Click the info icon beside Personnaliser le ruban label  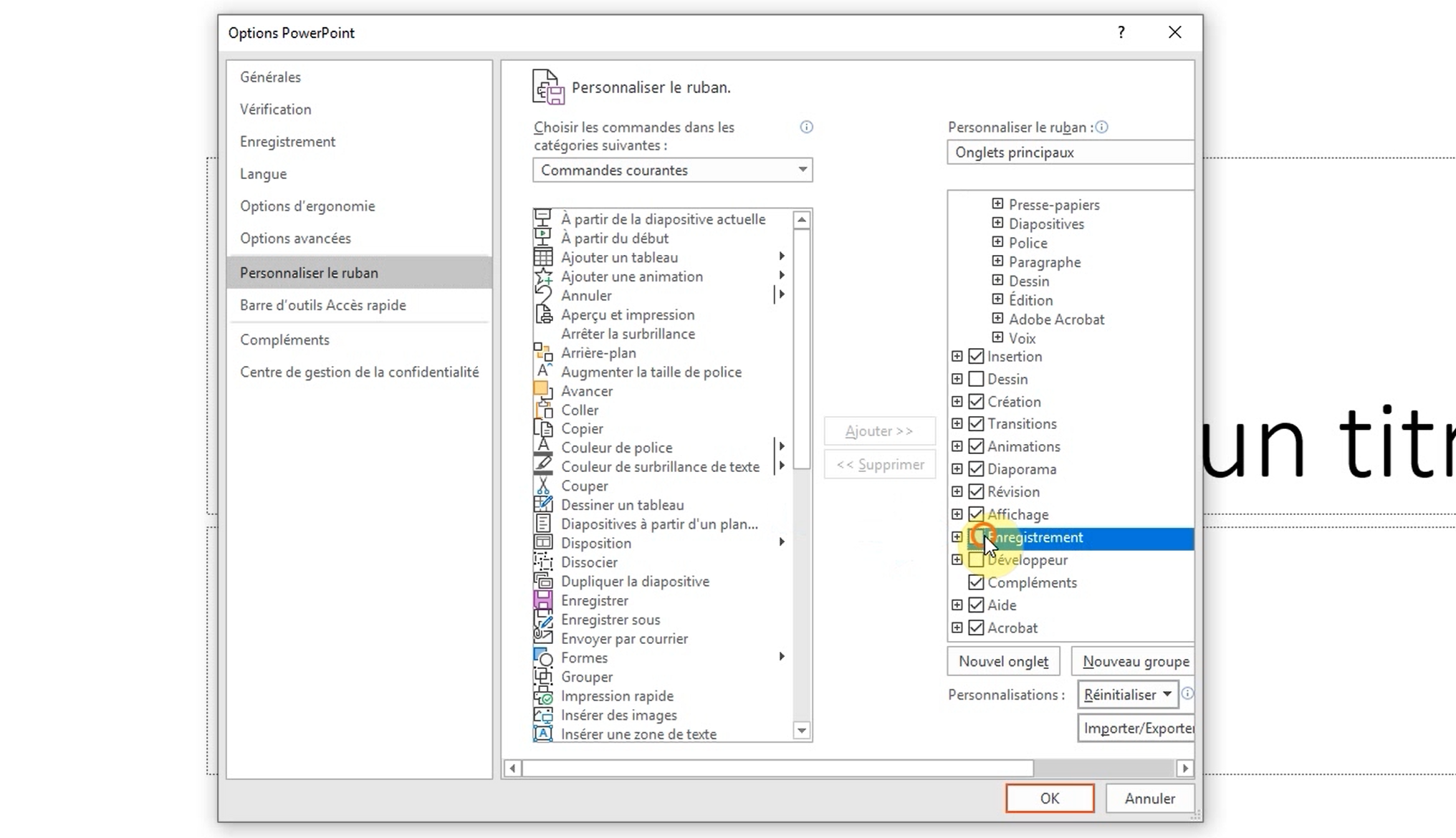(x=1101, y=127)
